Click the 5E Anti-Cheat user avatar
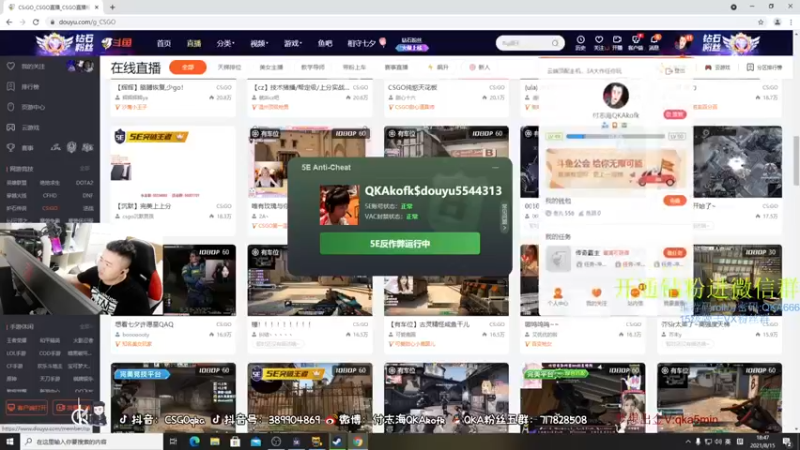The height and width of the screenshot is (450, 800). click(339, 205)
